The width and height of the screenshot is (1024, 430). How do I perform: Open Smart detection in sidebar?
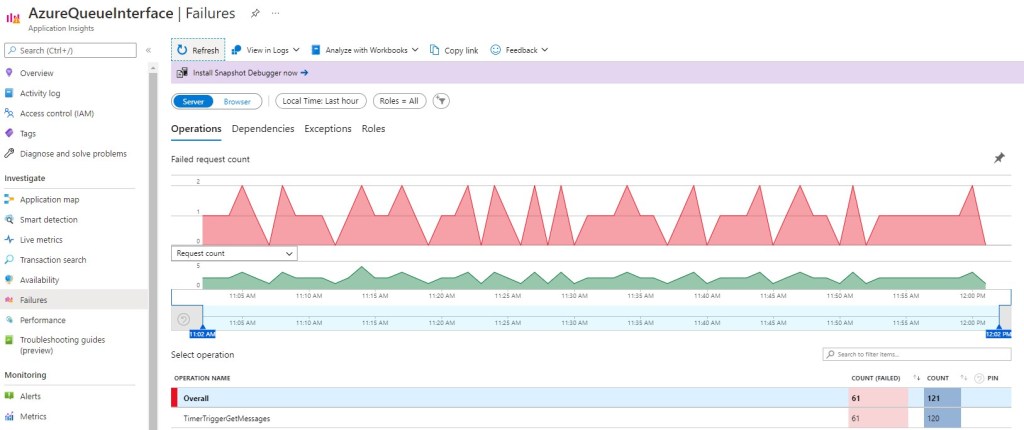(48, 220)
